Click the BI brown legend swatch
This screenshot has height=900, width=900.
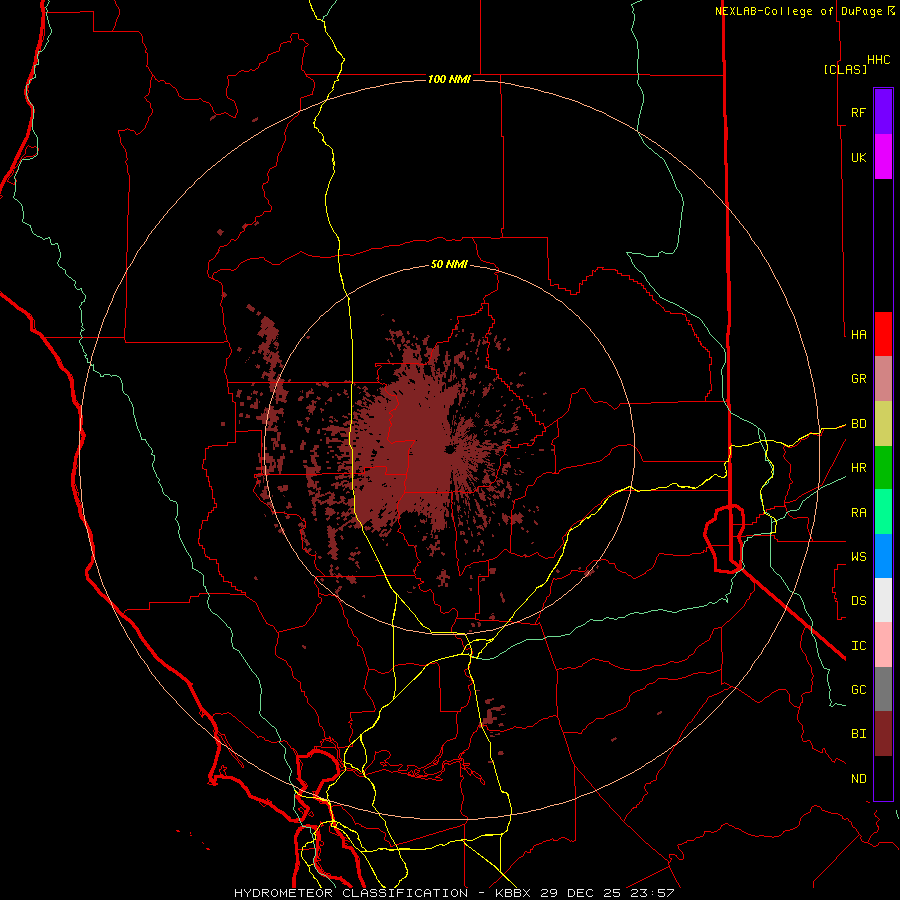click(x=883, y=734)
